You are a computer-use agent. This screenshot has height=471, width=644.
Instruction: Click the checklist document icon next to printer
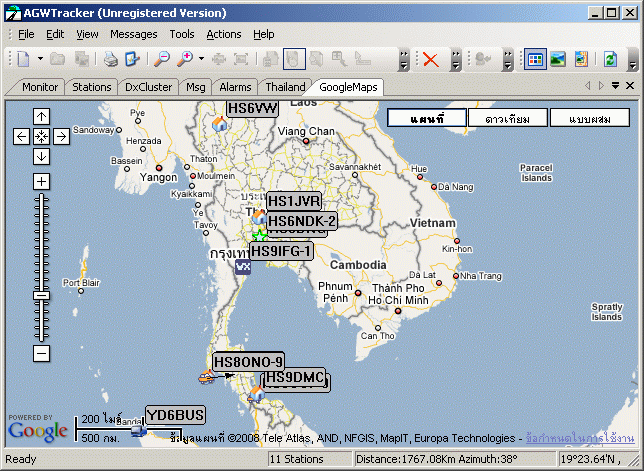point(132,59)
